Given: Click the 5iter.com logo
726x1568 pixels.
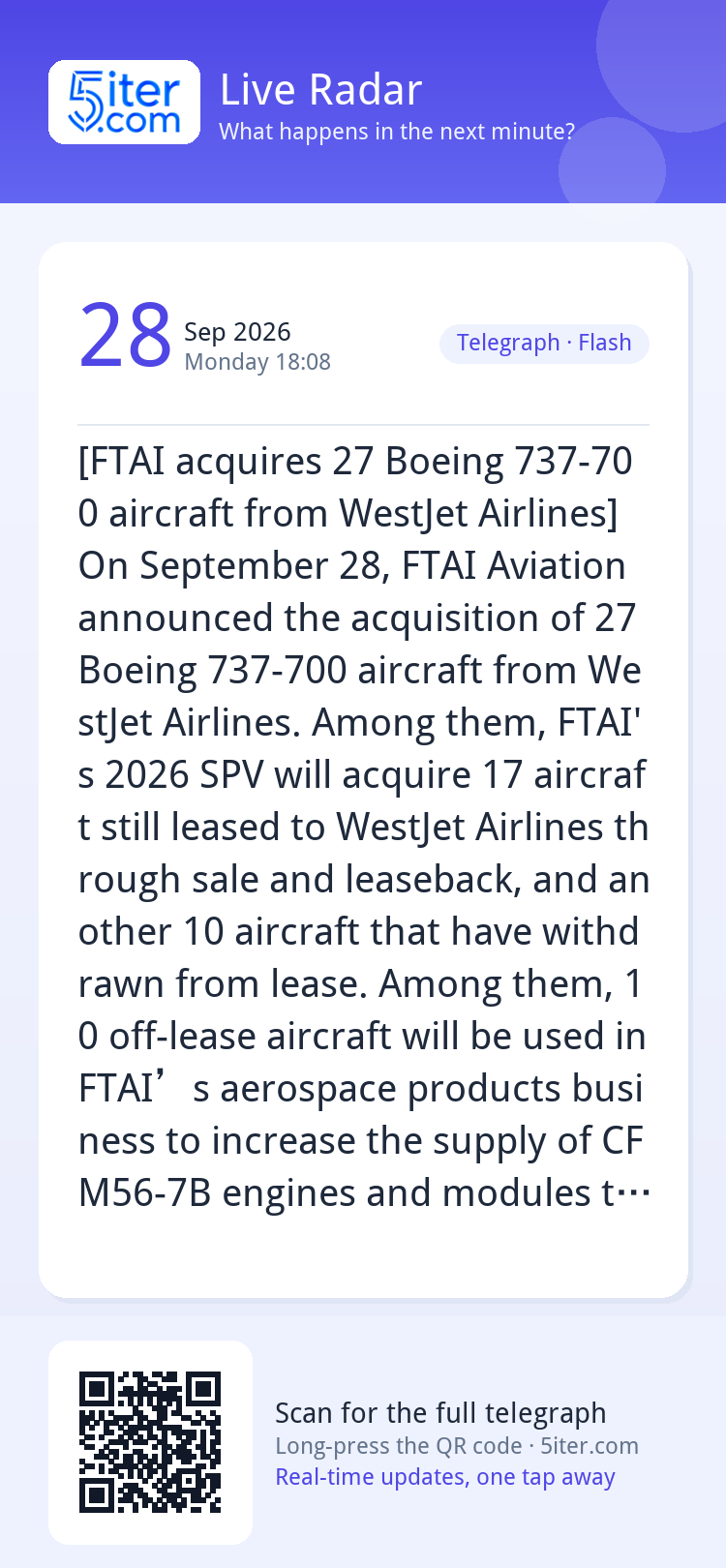Looking at the screenshot, I should click(124, 102).
